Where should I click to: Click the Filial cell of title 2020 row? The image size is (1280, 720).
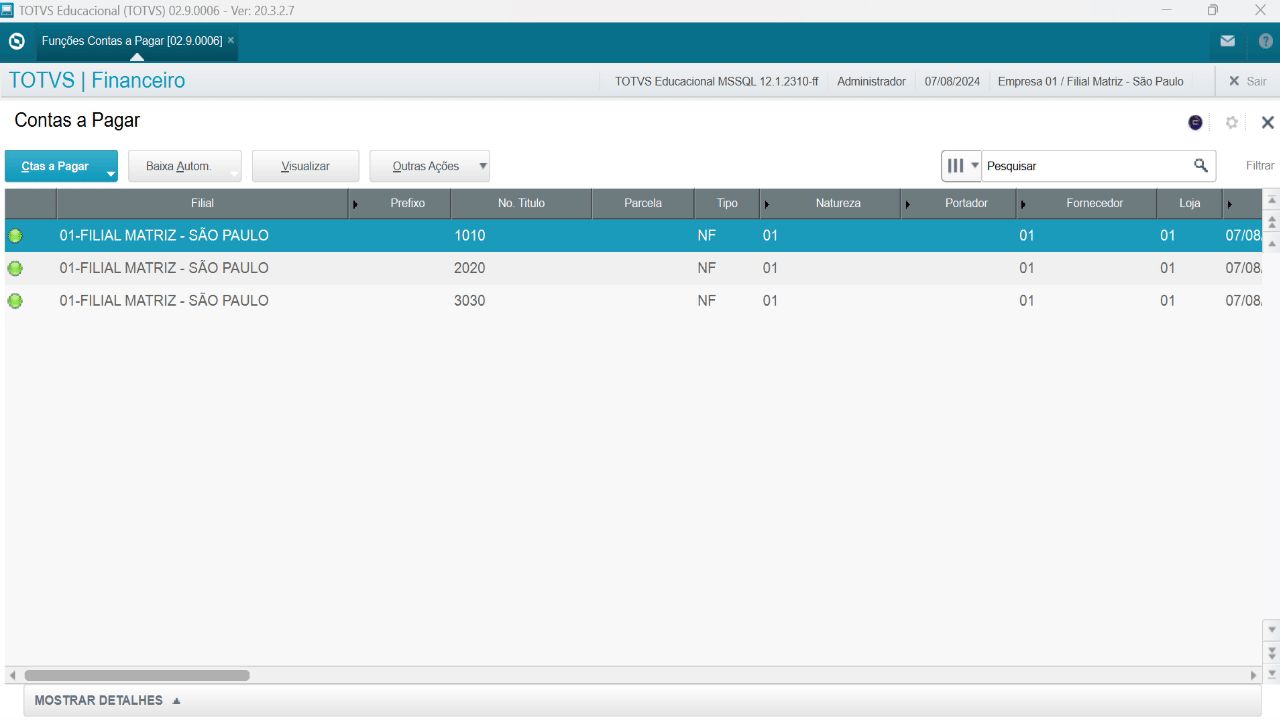pos(202,268)
